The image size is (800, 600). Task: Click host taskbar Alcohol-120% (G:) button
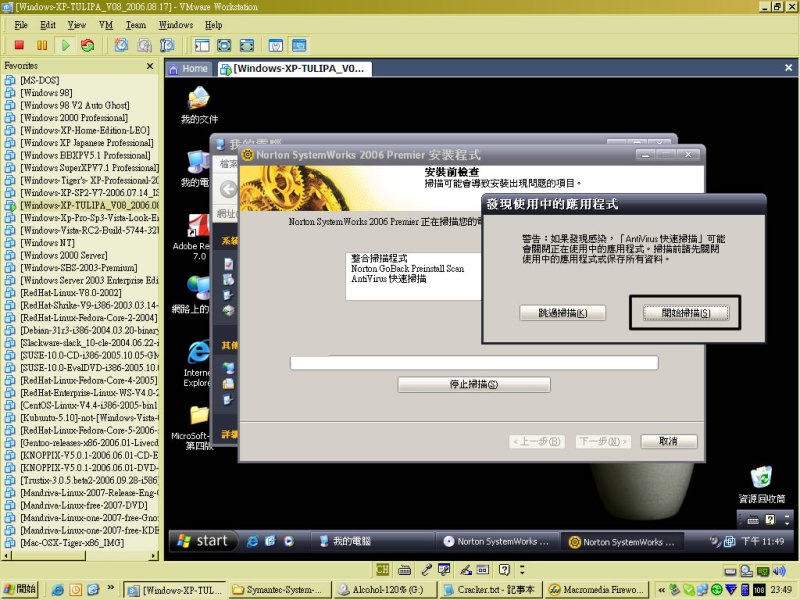tap(384, 590)
